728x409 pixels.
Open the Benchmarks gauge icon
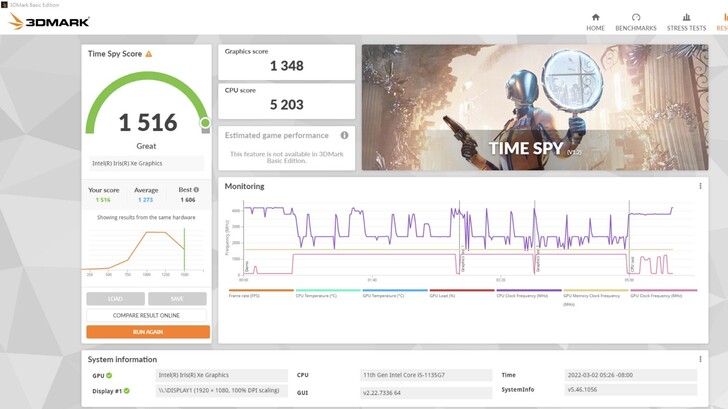(x=636, y=17)
